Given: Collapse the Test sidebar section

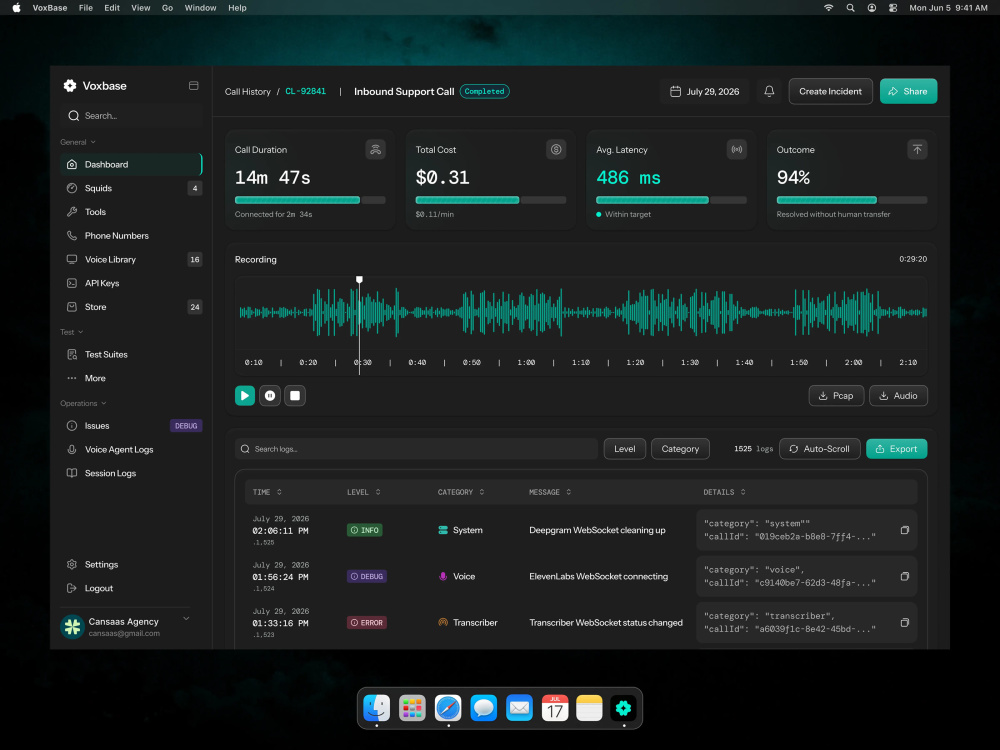Looking at the screenshot, I should [x=71, y=332].
